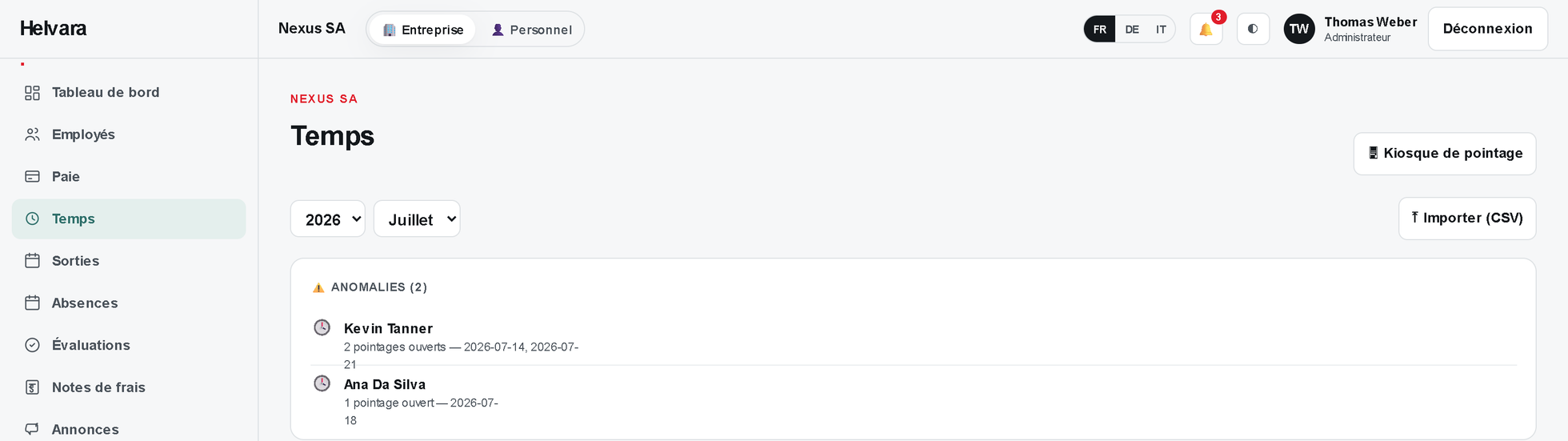
Task: Switch language to IT
Action: coord(1161,30)
